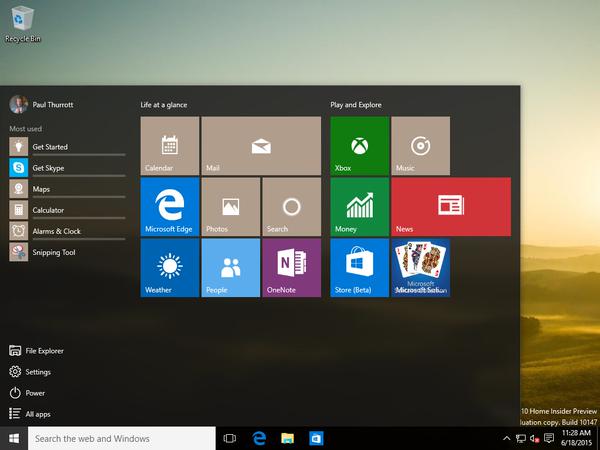This screenshot has height=450, width=600.
Task: Click the Search the web and Windows box
Action: (x=122, y=438)
